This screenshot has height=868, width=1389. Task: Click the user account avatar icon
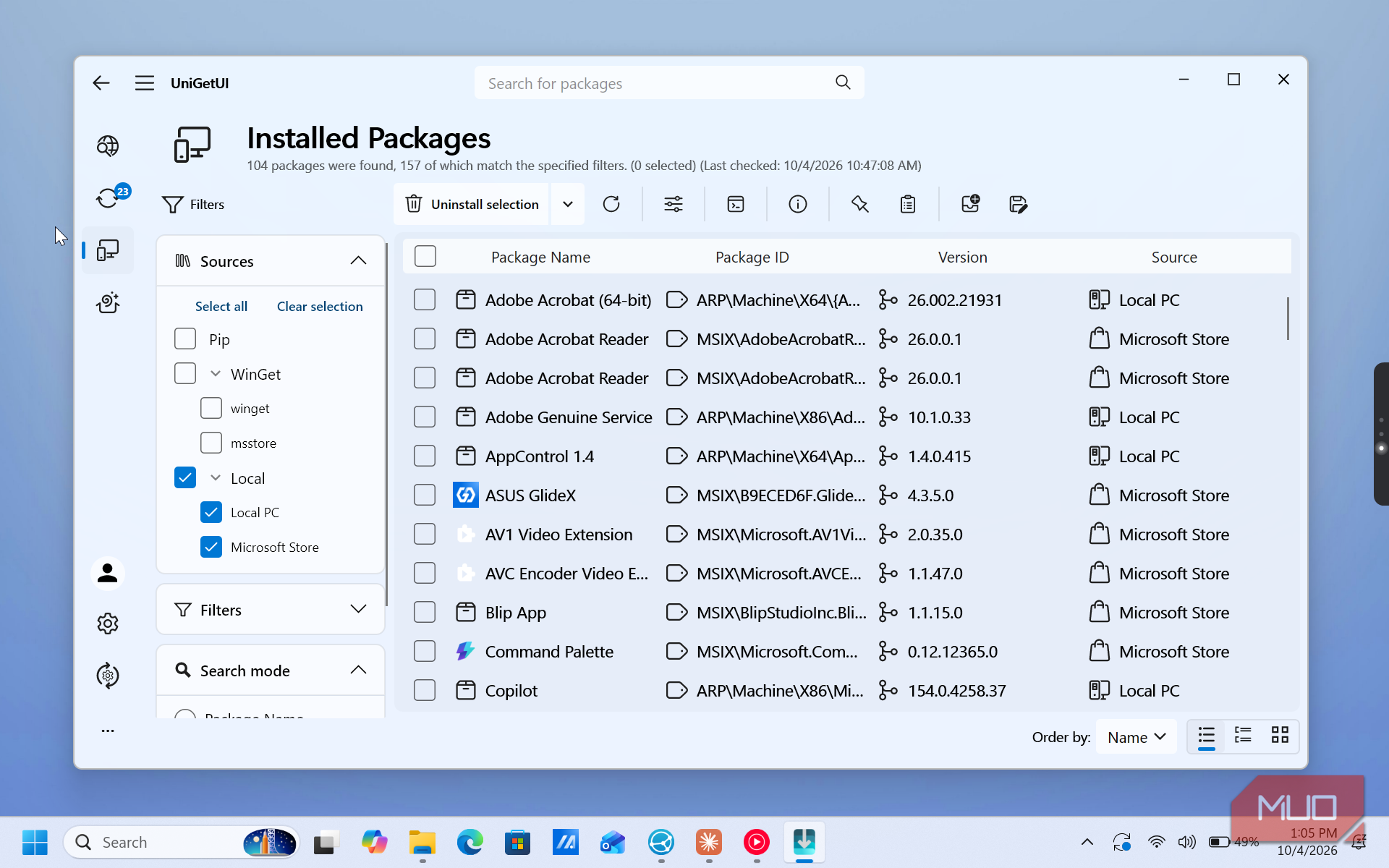[x=108, y=573]
